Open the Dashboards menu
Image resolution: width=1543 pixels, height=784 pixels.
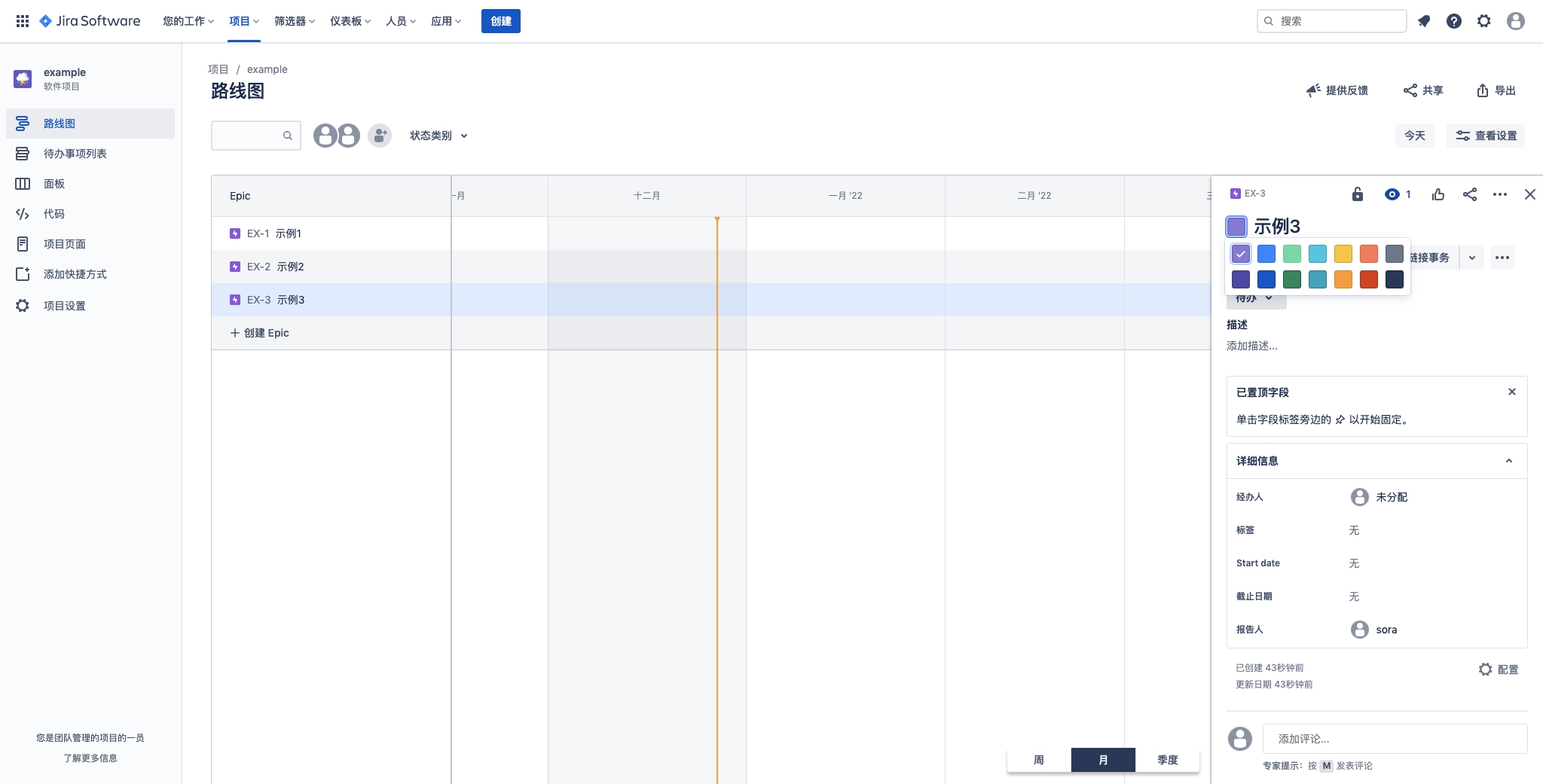[x=350, y=21]
